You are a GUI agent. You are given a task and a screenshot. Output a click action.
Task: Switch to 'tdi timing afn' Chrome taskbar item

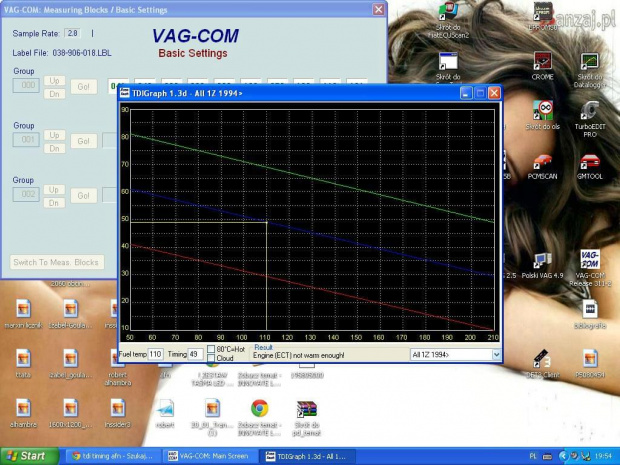(x=113, y=456)
